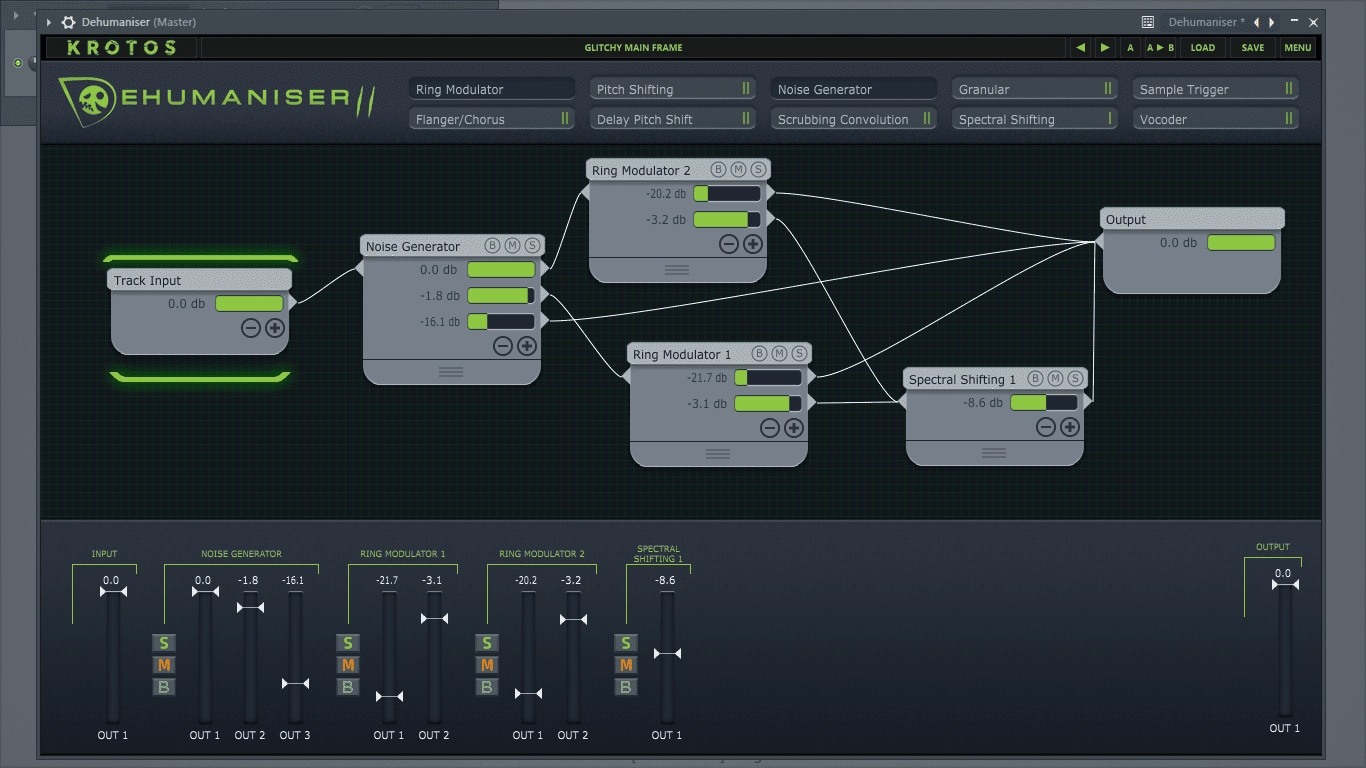Image resolution: width=1366 pixels, height=768 pixels.
Task: Remove an output from Noise Generator node
Action: point(502,346)
